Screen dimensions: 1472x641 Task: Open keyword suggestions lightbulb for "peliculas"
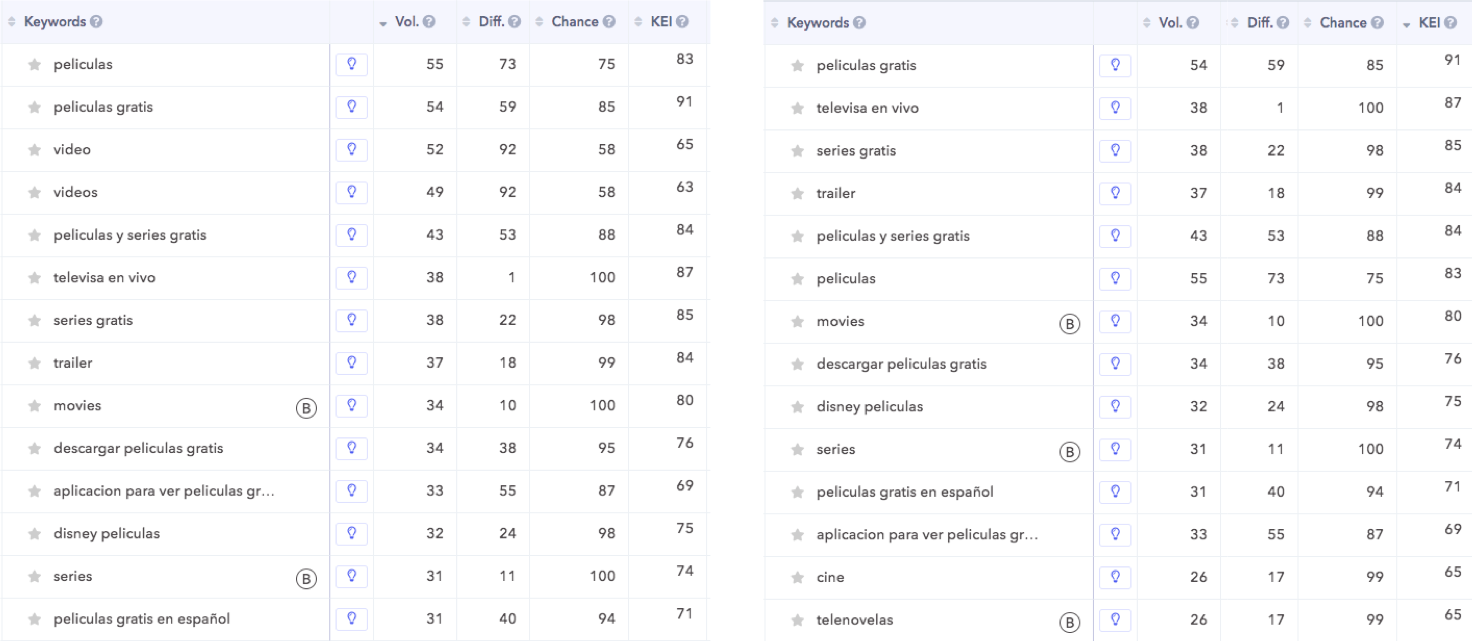(352, 63)
